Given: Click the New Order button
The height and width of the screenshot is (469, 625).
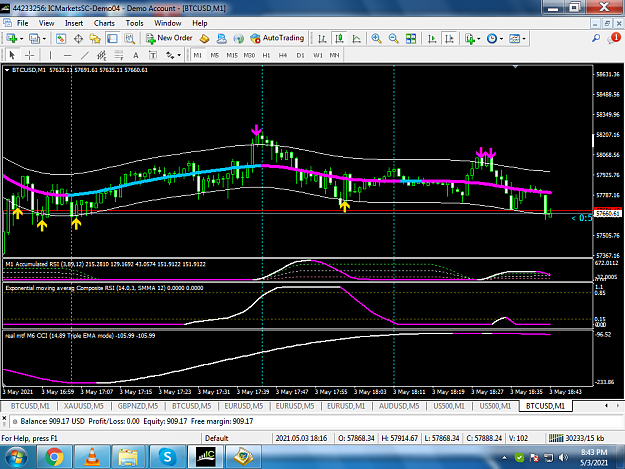Looking at the screenshot, I should 169,38.
